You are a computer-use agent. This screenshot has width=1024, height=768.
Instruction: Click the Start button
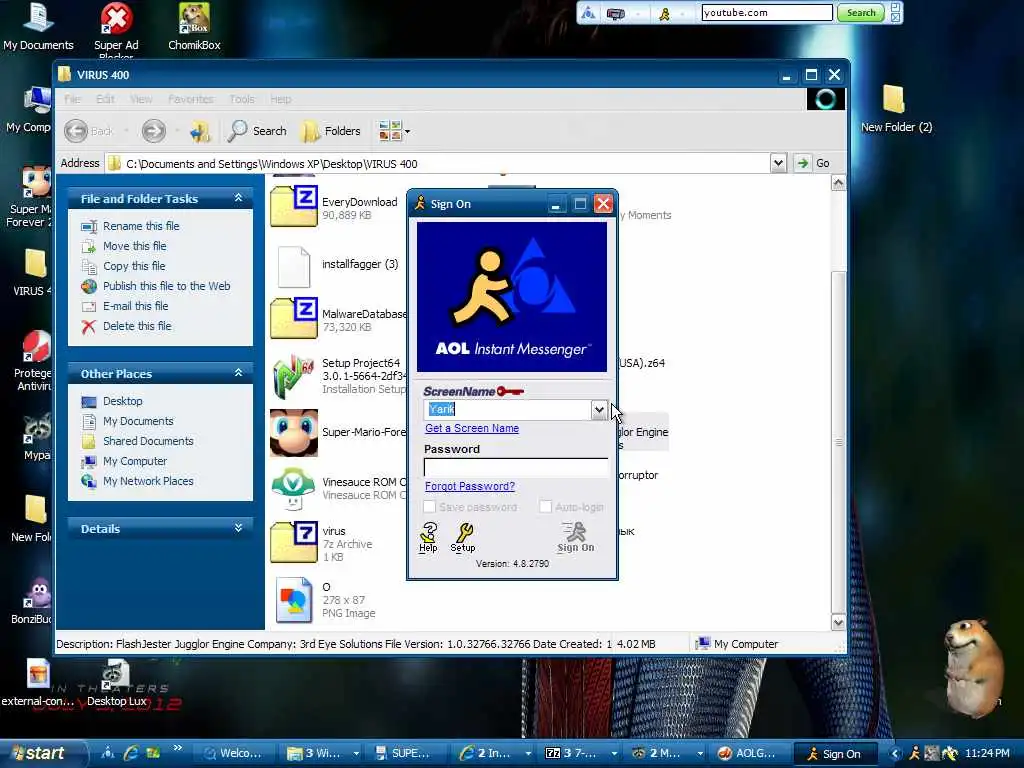[x=40, y=754]
